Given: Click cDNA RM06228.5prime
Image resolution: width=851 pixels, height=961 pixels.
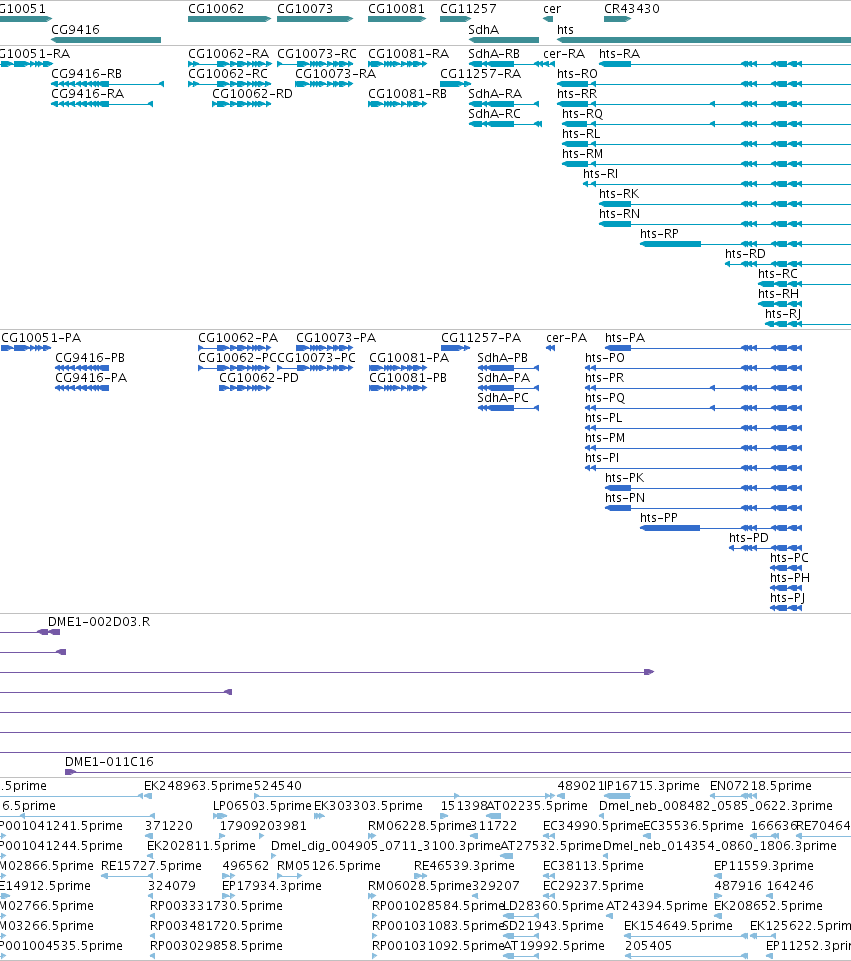Looking at the screenshot, I should [x=419, y=826].
